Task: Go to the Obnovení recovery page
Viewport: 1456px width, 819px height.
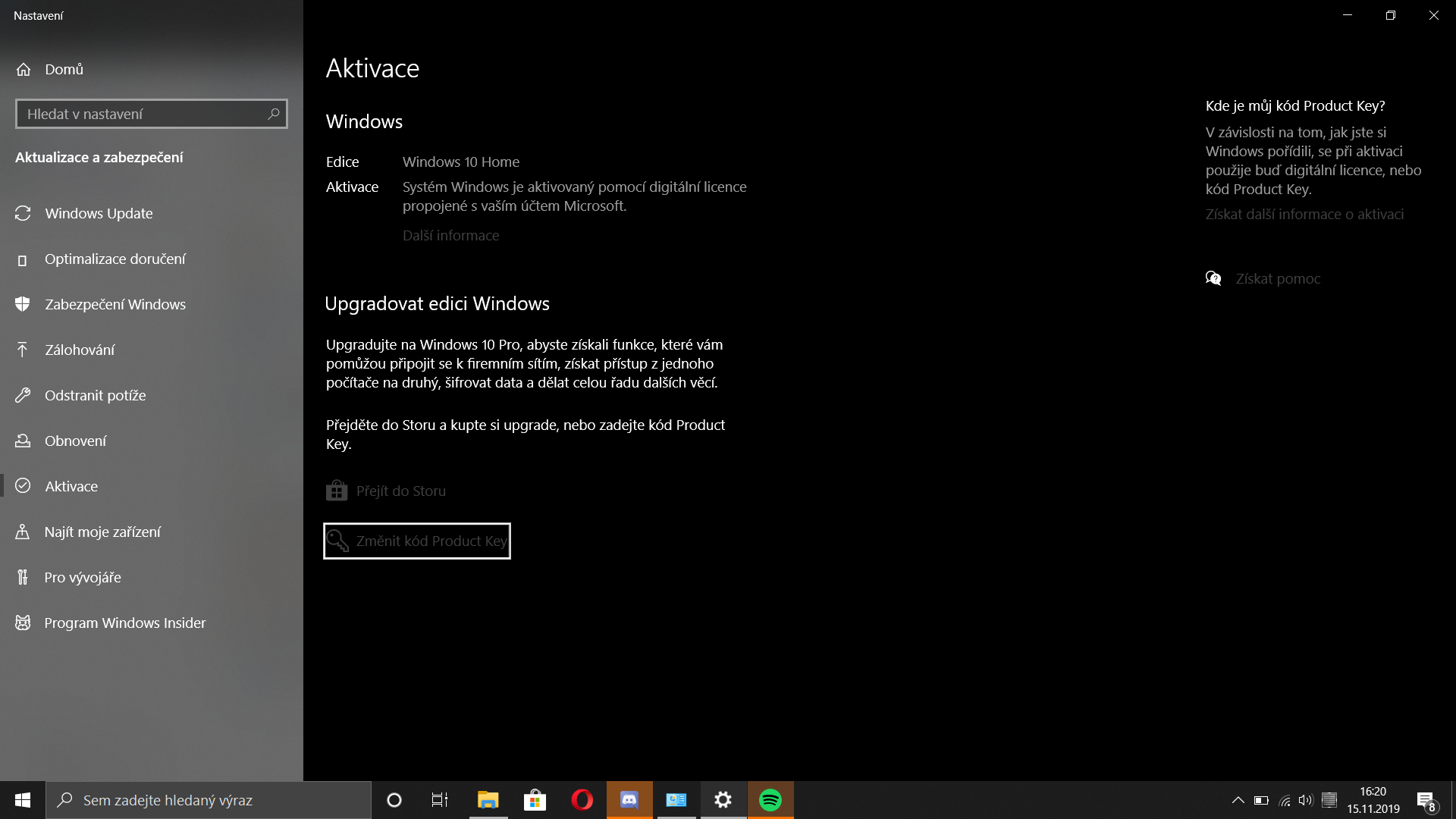Action: click(x=75, y=441)
